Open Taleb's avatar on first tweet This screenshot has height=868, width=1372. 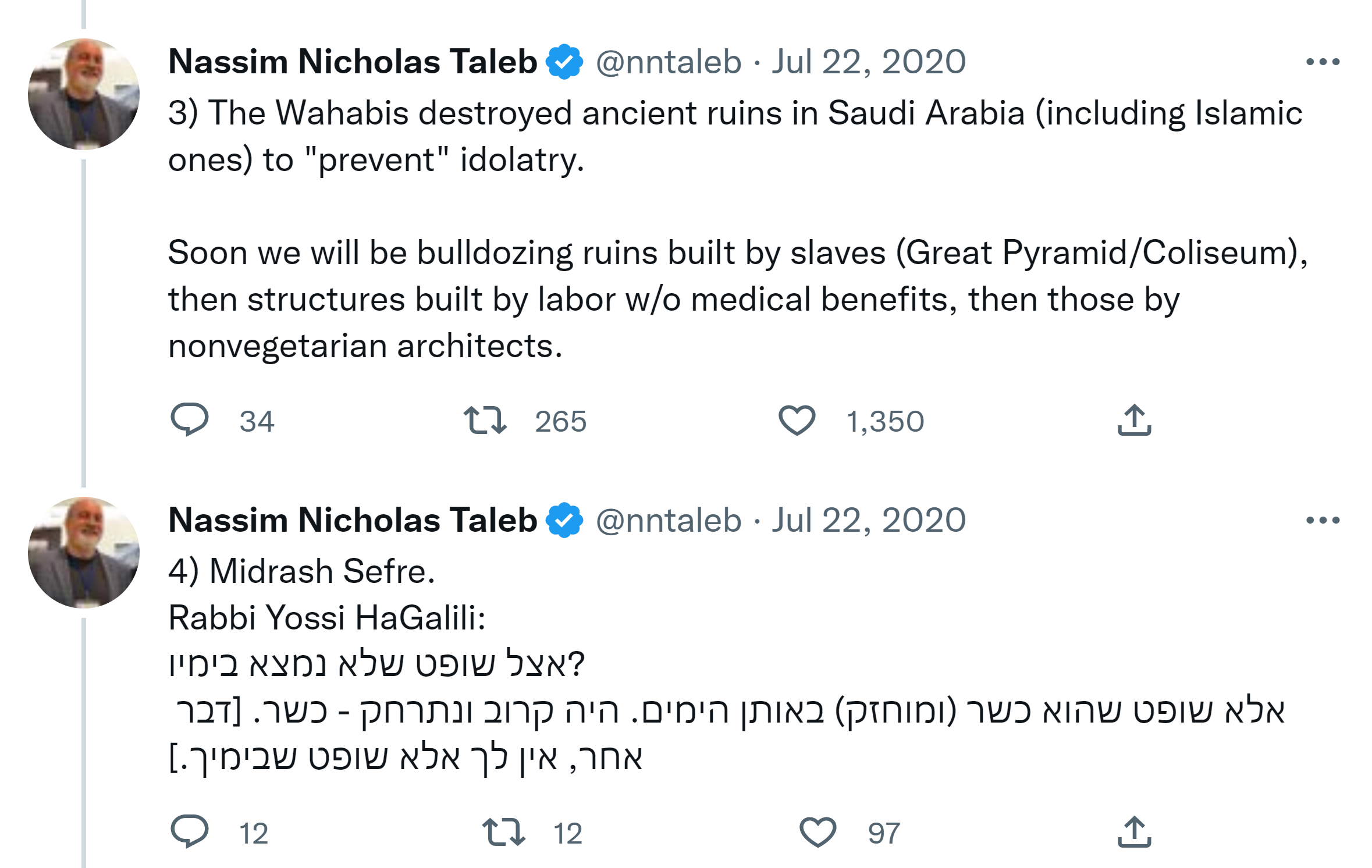(x=84, y=94)
